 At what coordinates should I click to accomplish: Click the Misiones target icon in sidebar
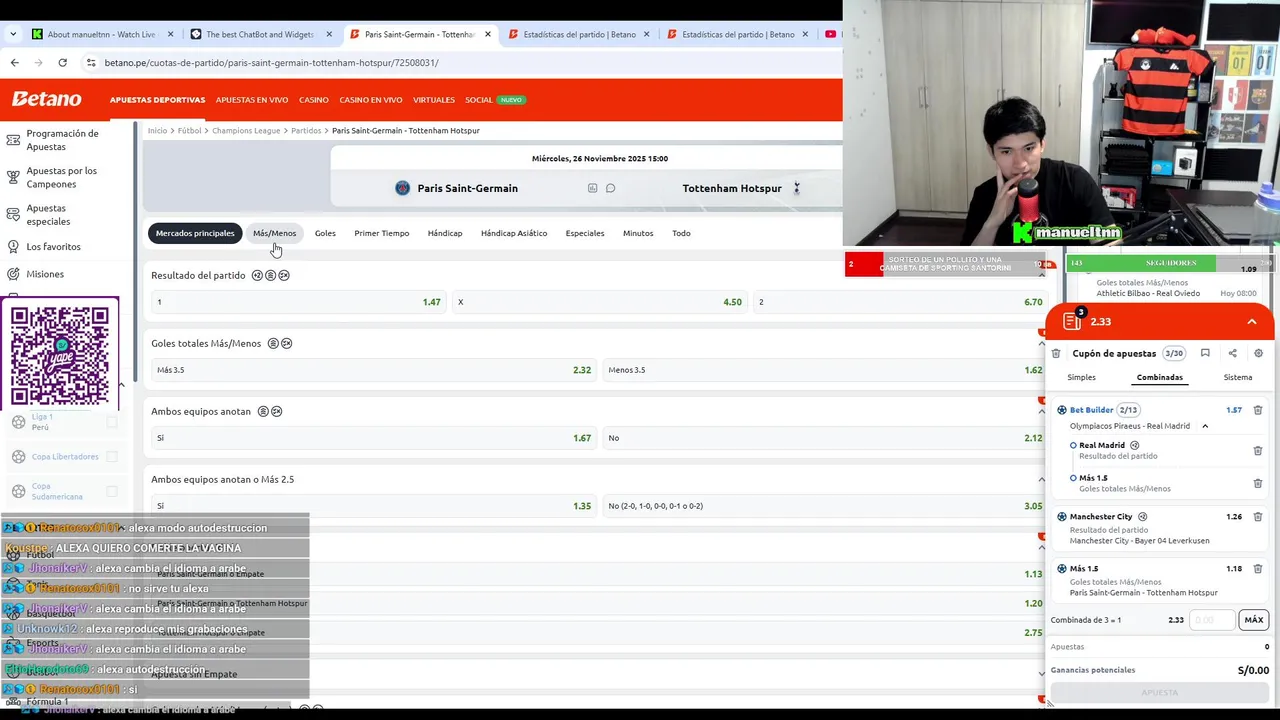click(13, 274)
